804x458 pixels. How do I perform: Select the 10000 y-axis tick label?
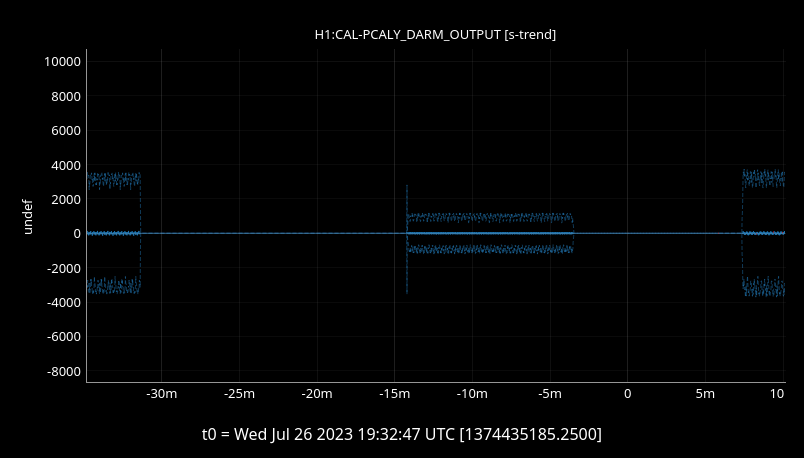click(62, 62)
